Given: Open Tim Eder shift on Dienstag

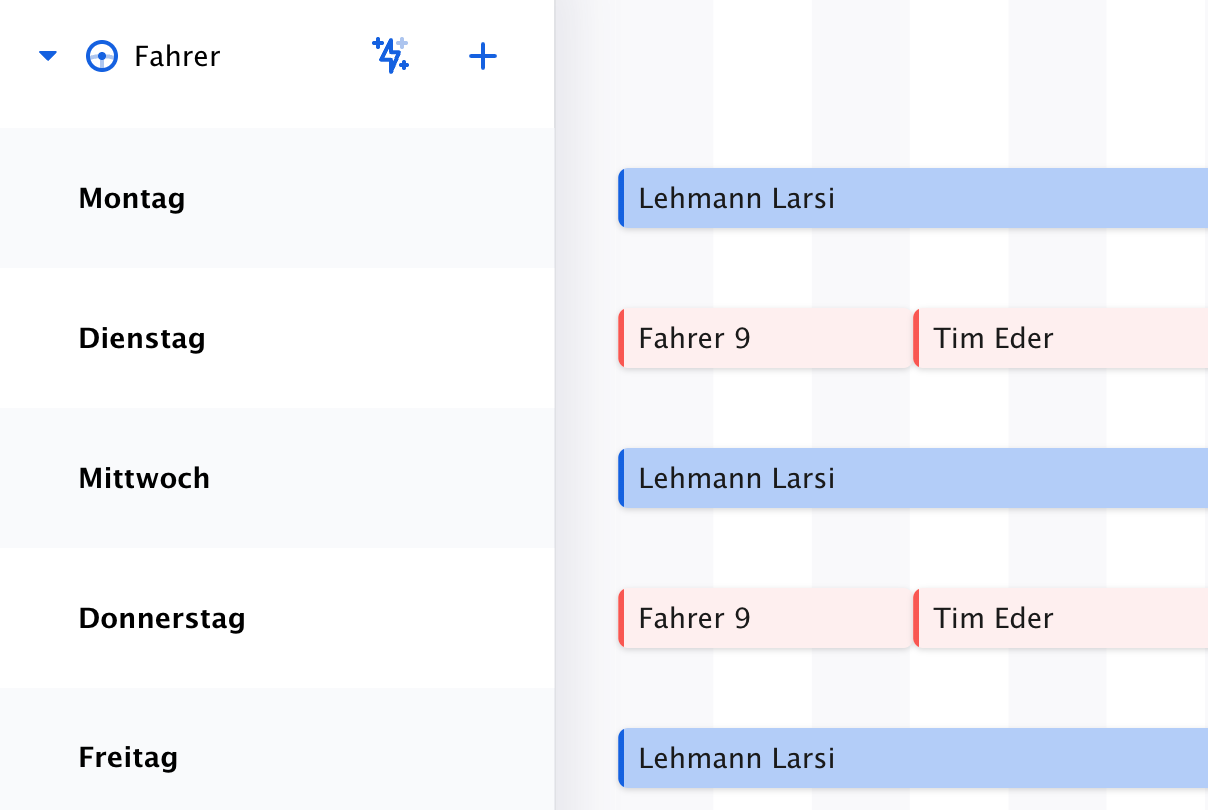Looking at the screenshot, I should tap(1060, 338).
